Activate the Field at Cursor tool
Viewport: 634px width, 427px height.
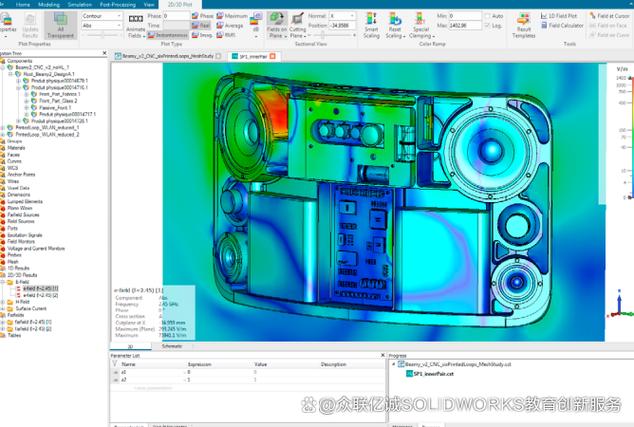click(x=609, y=16)
